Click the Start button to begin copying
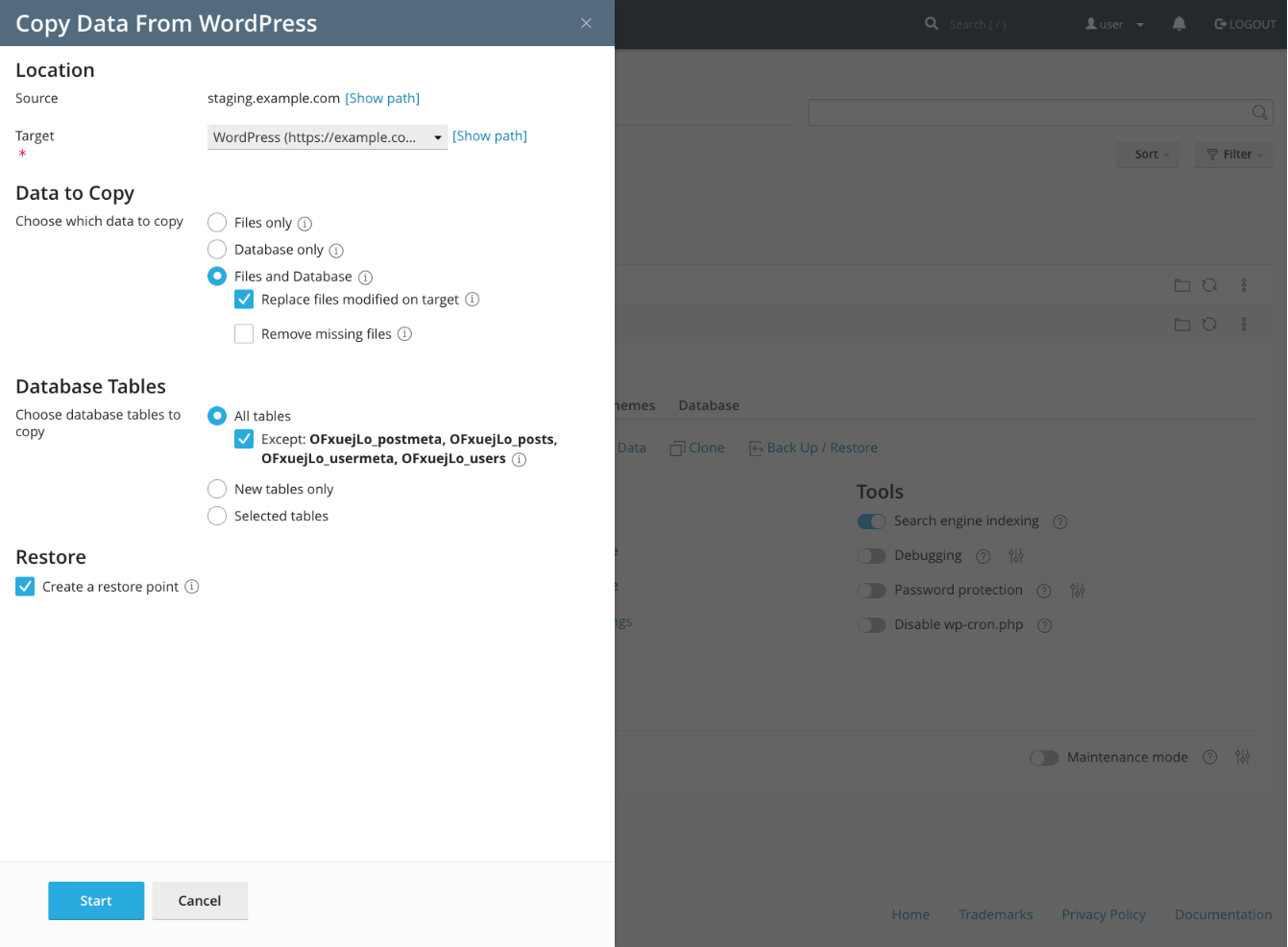Viewport: 1288px width, 947px height. click(95, 900)
